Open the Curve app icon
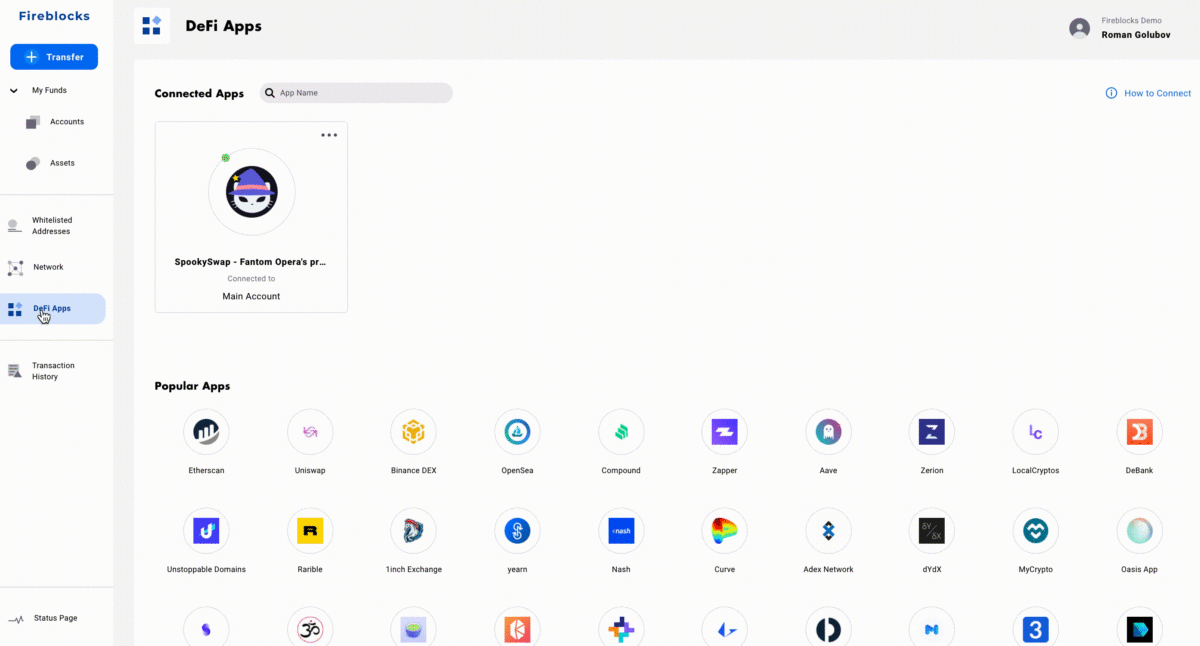Screen dimensions: 1200x646 pos(724,531)
